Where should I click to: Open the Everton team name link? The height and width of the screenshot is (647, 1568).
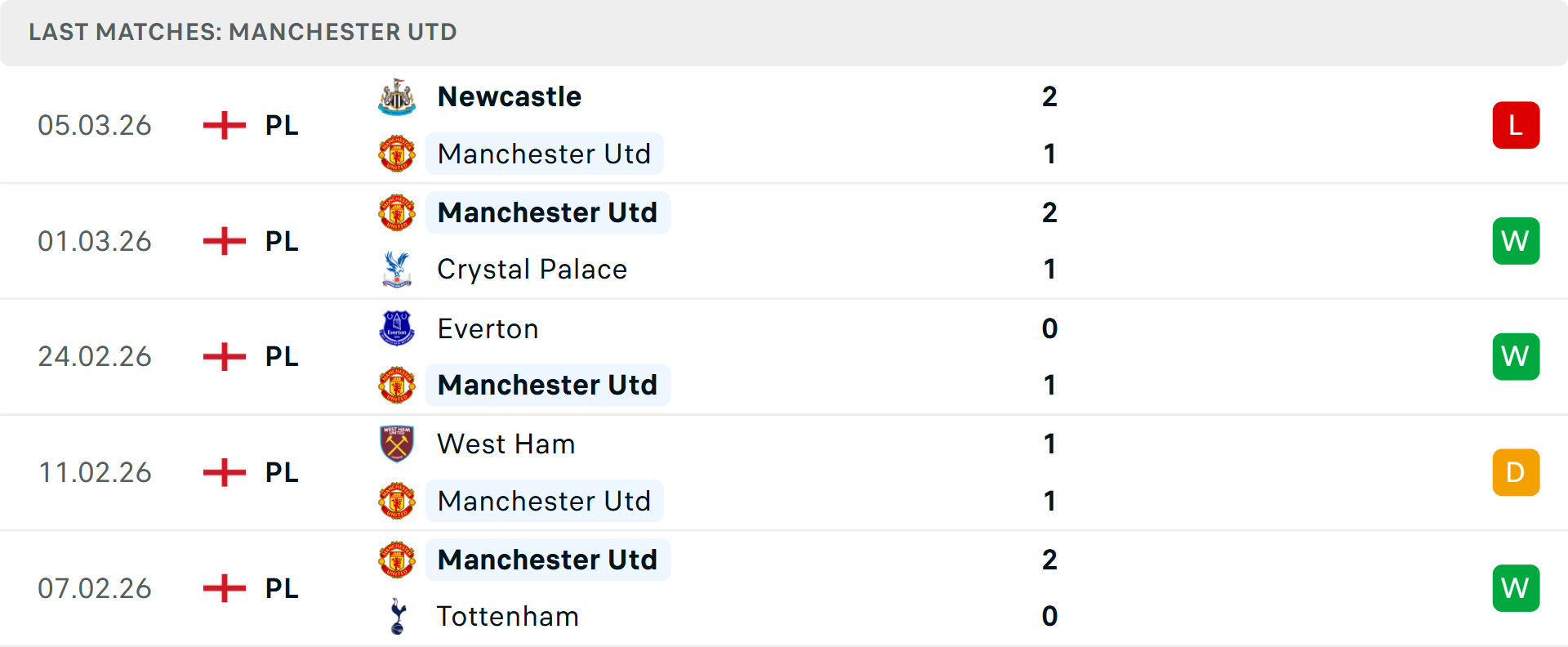(488, 328)
